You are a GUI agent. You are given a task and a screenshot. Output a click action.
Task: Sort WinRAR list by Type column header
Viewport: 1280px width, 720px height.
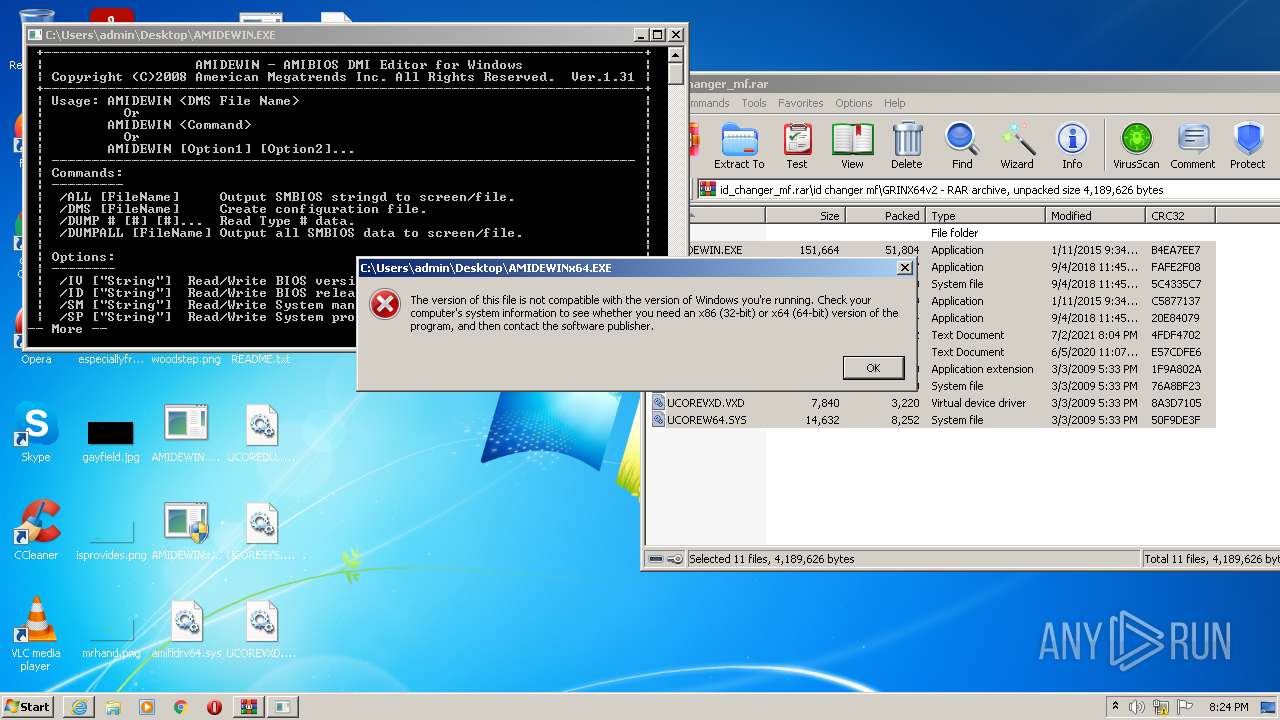point(985,215)
